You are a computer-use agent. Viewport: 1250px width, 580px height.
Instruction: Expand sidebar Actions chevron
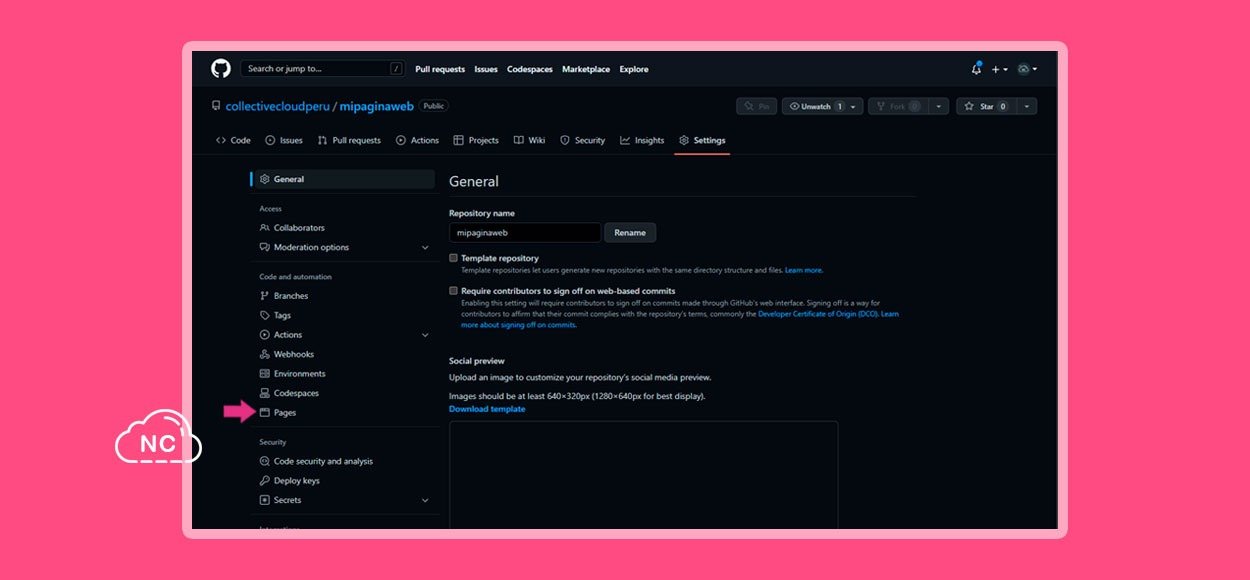[425, 335]
